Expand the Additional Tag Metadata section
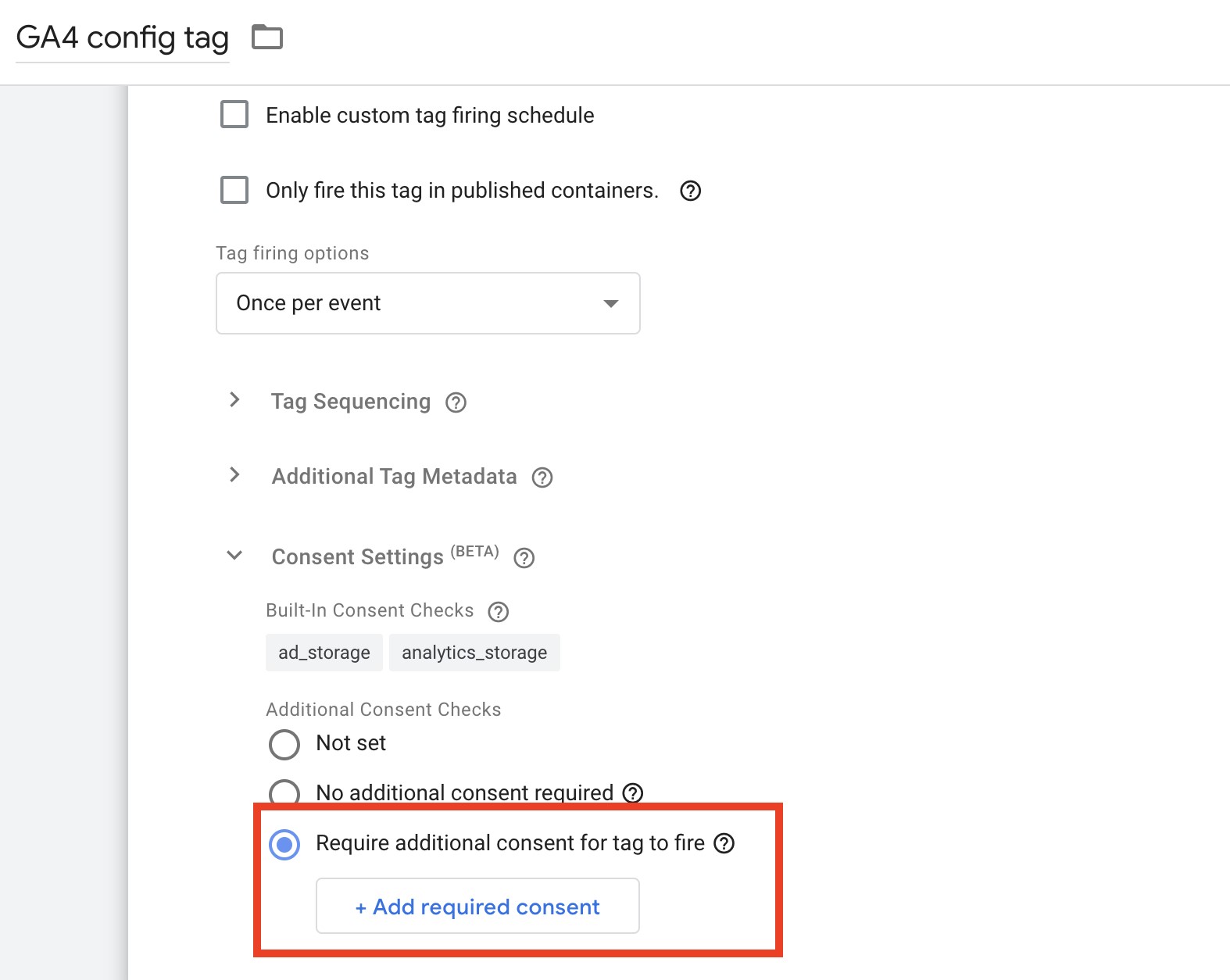Viewport: 1230px width, 980px height. pyautogui.click(x=234, y=475)
